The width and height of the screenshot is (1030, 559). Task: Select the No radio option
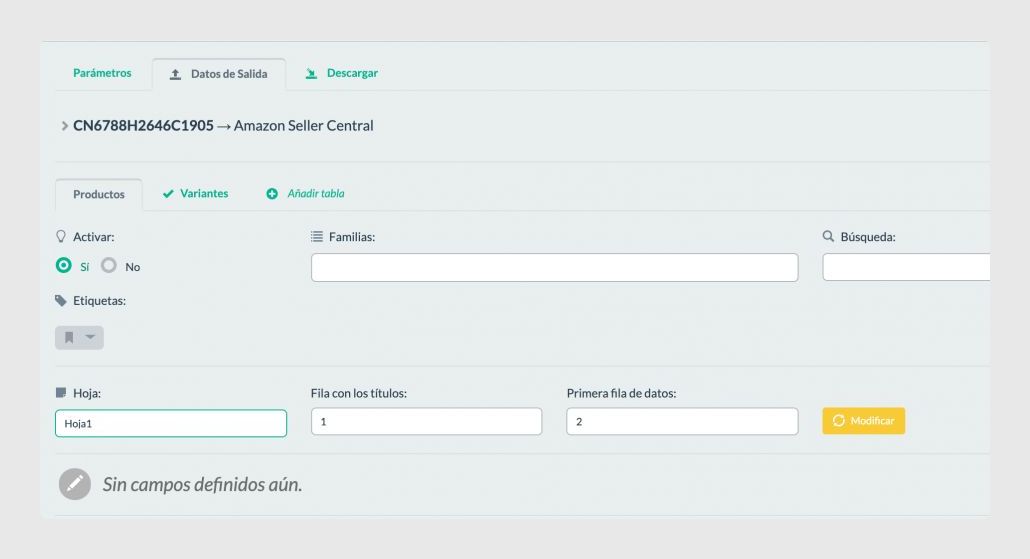click(109, 265)
